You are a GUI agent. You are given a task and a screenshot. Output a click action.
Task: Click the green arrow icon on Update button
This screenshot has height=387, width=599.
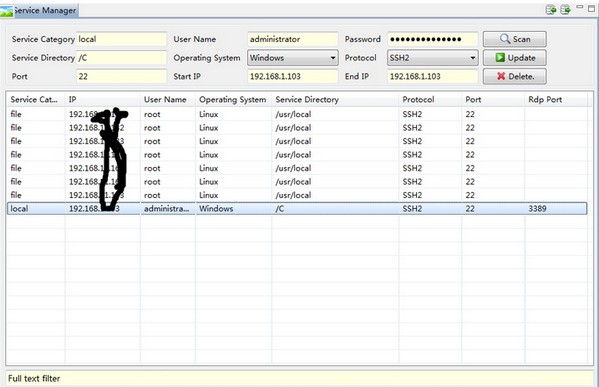[x=500, y=57]
